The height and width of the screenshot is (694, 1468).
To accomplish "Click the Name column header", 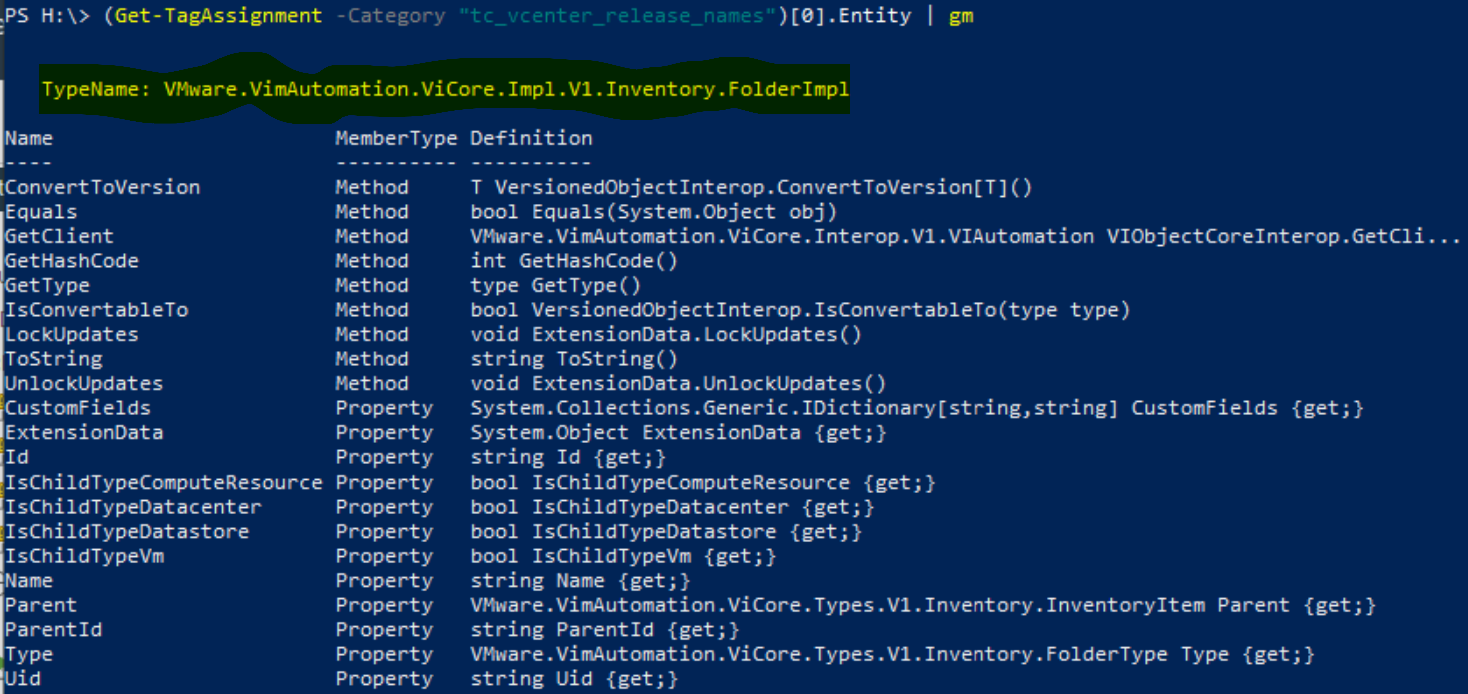I will (x=29, y=138).
